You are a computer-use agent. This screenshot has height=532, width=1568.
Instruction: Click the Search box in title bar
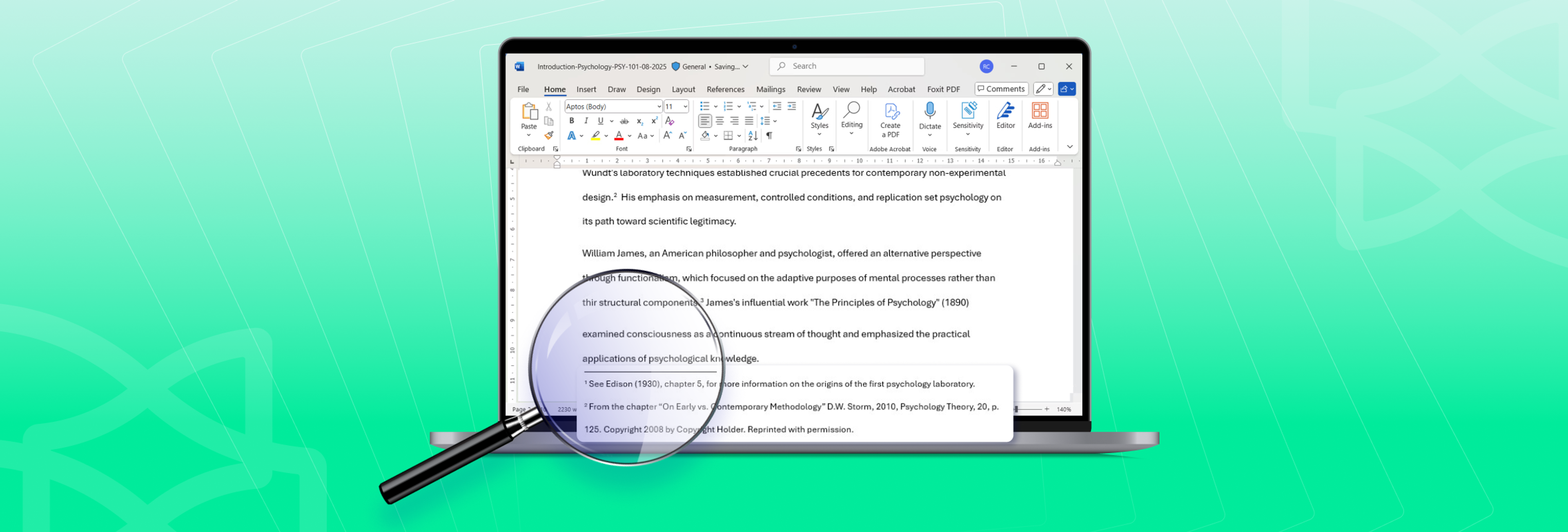(847, 66)
